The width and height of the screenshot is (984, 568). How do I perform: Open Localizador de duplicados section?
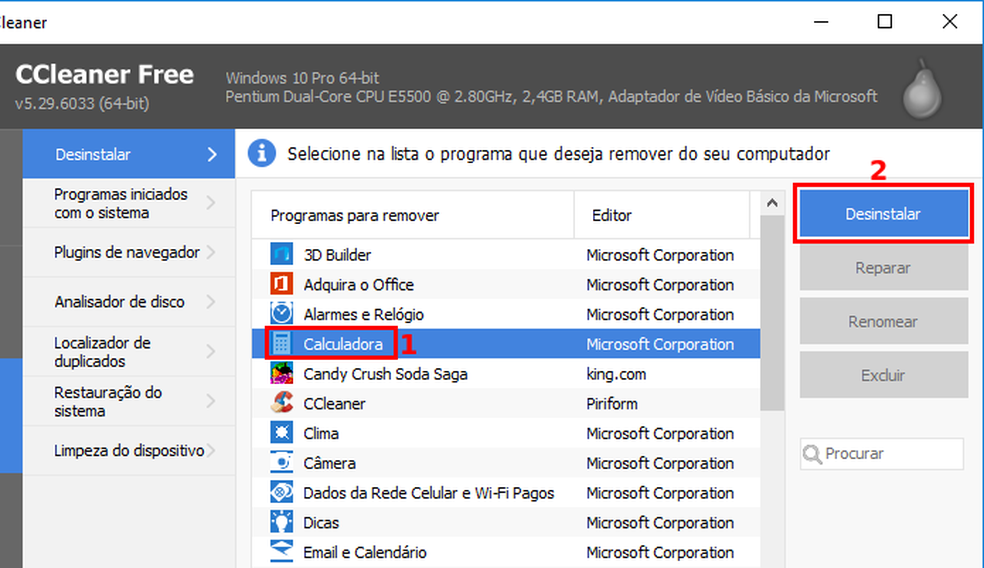(x=129, y=351)
